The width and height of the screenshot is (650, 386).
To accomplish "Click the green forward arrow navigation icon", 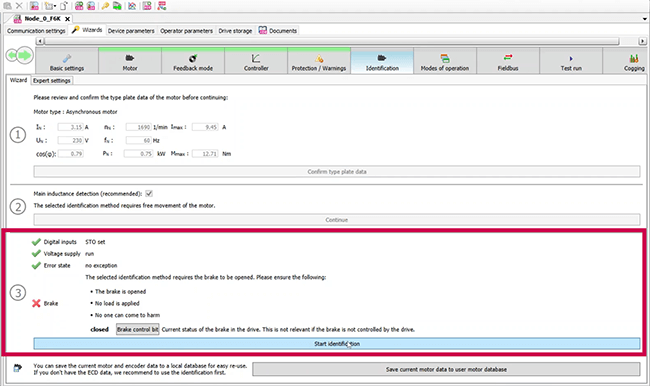I will [x=25, y=55].
